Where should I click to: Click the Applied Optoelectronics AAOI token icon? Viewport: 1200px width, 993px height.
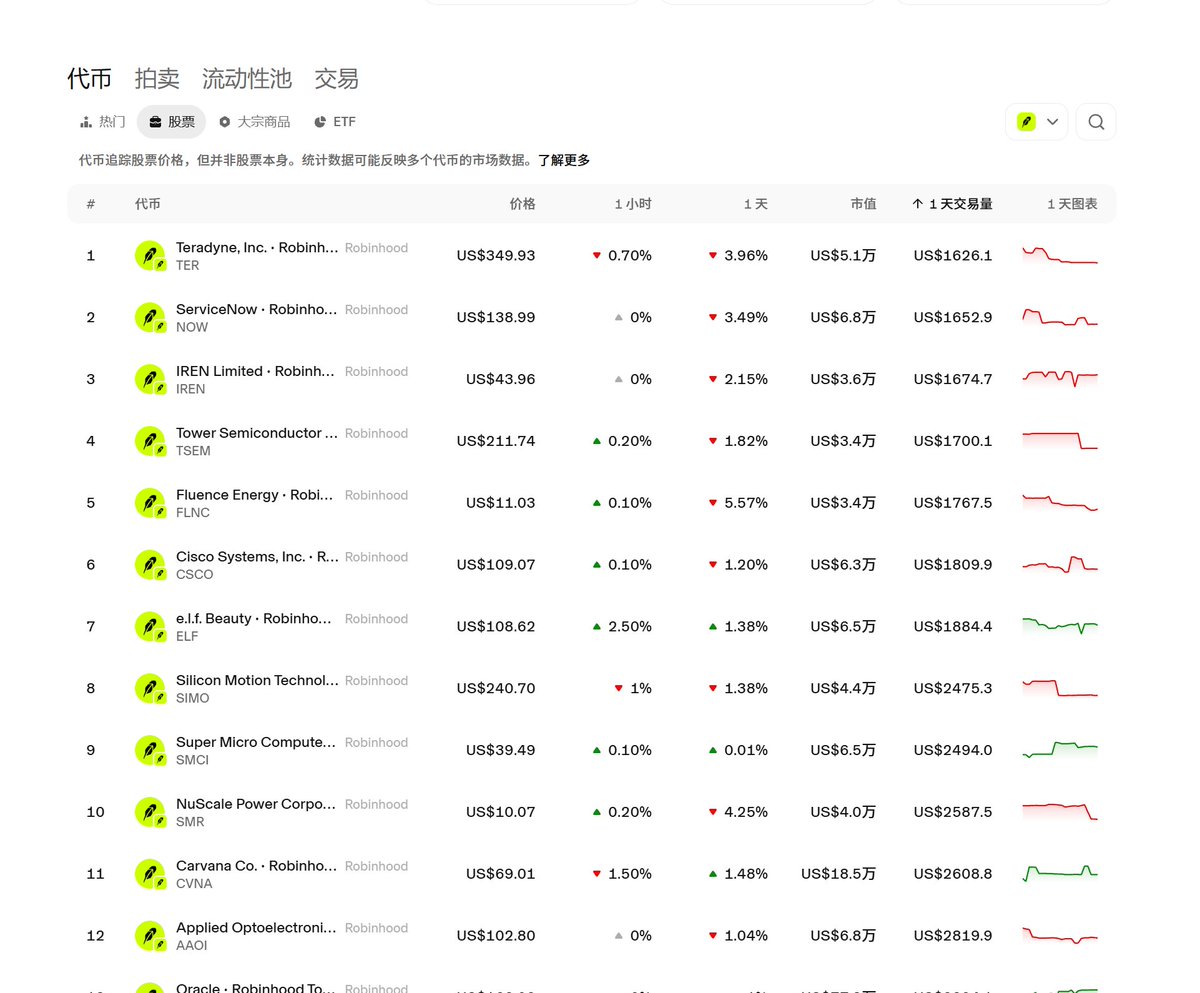(150, 936)
